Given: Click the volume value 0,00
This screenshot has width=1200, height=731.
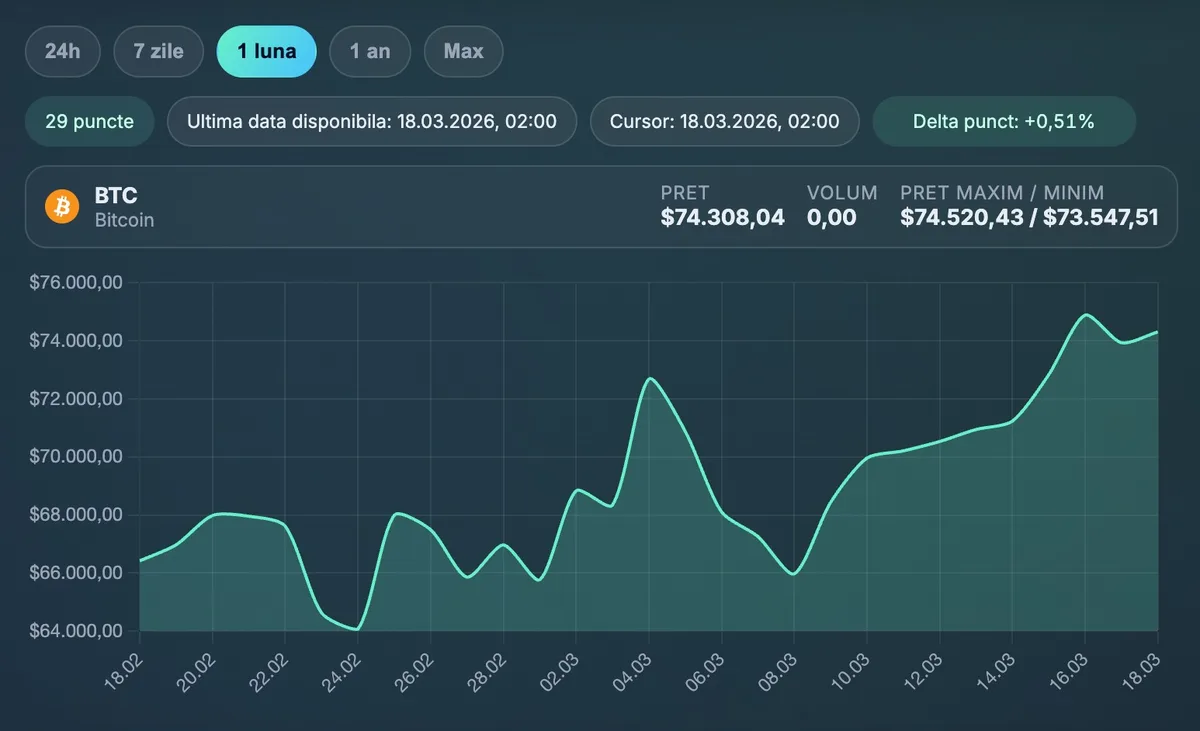Looking at the screenshot, I should pos(832,217).
